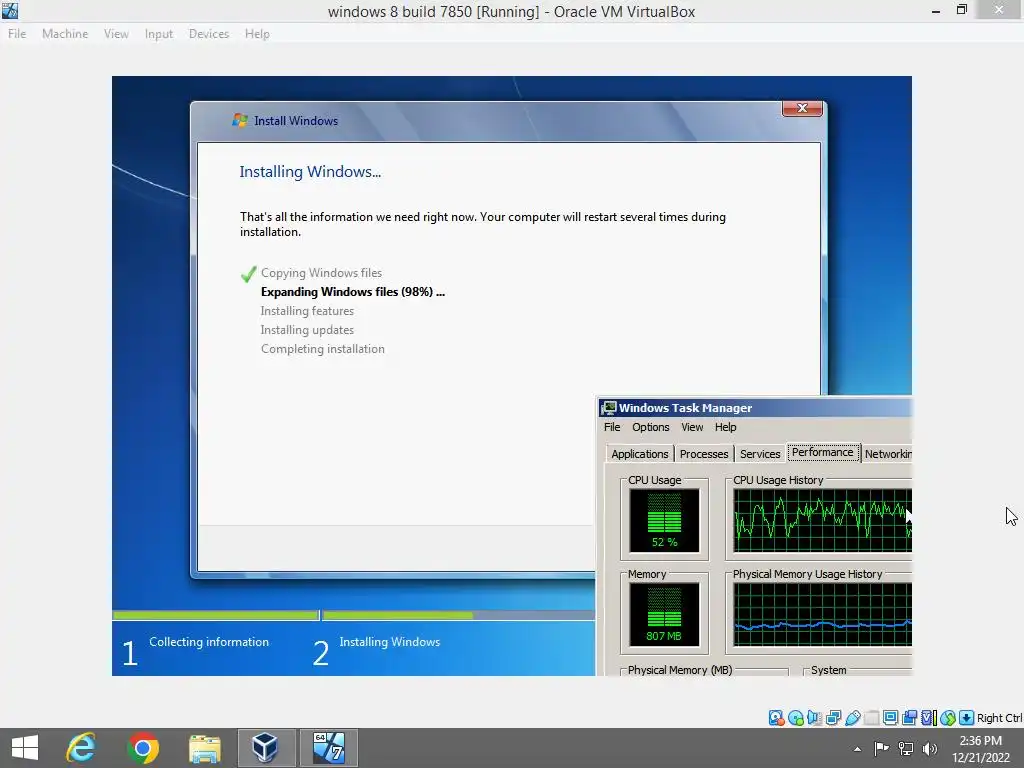This screenshot has height=768, width=1024.
Task: Open the Windows Start button
Action: coord(25,748)
